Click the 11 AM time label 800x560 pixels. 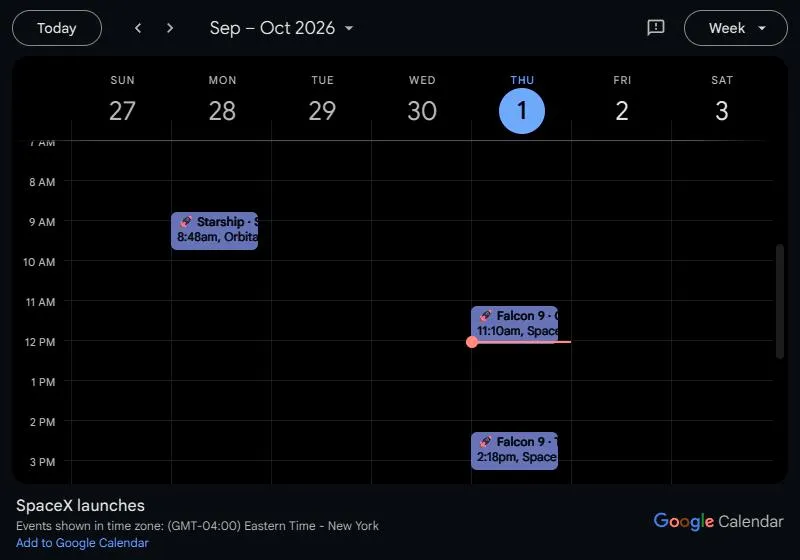point(40,302)
